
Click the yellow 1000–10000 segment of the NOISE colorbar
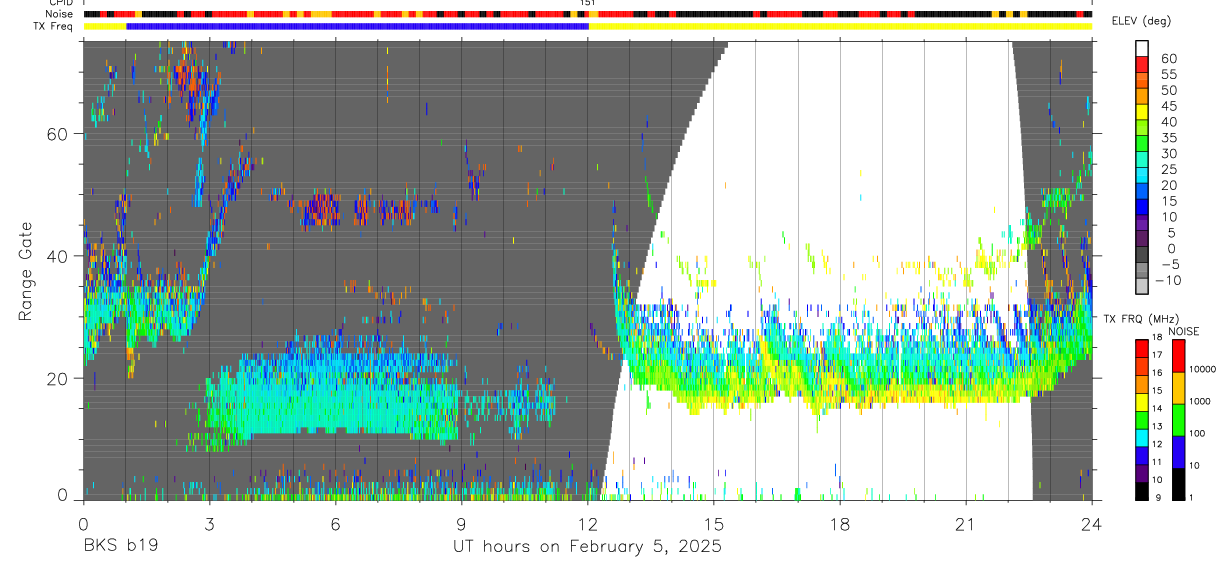[1178, 388]
